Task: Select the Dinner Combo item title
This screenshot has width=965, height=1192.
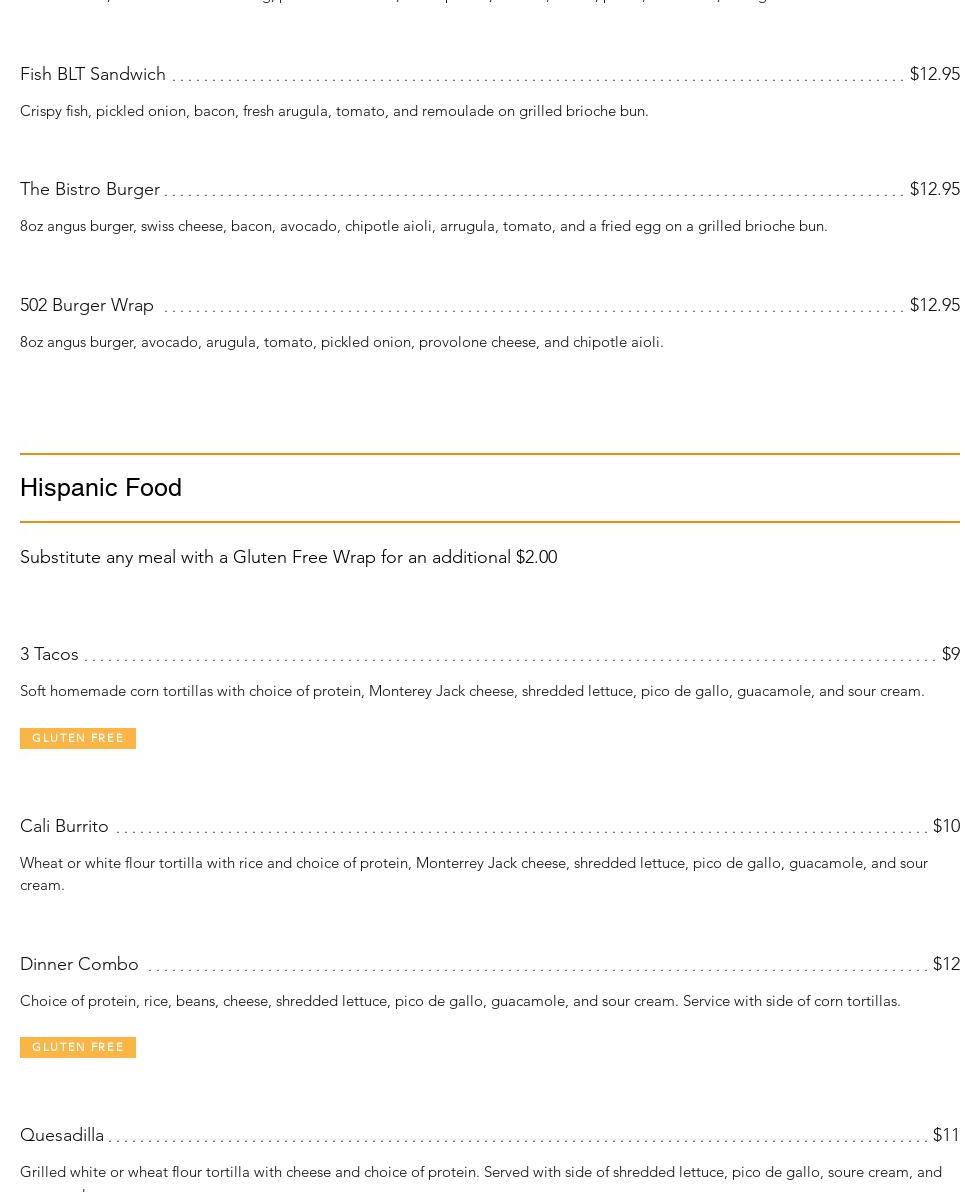Action: pyautogui.click(x=79, y=964)
